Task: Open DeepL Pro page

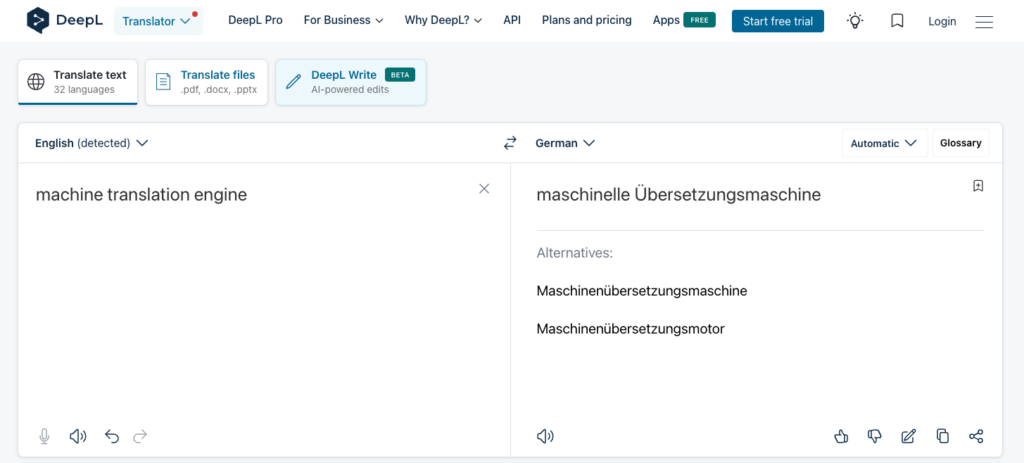Action: 255,20
